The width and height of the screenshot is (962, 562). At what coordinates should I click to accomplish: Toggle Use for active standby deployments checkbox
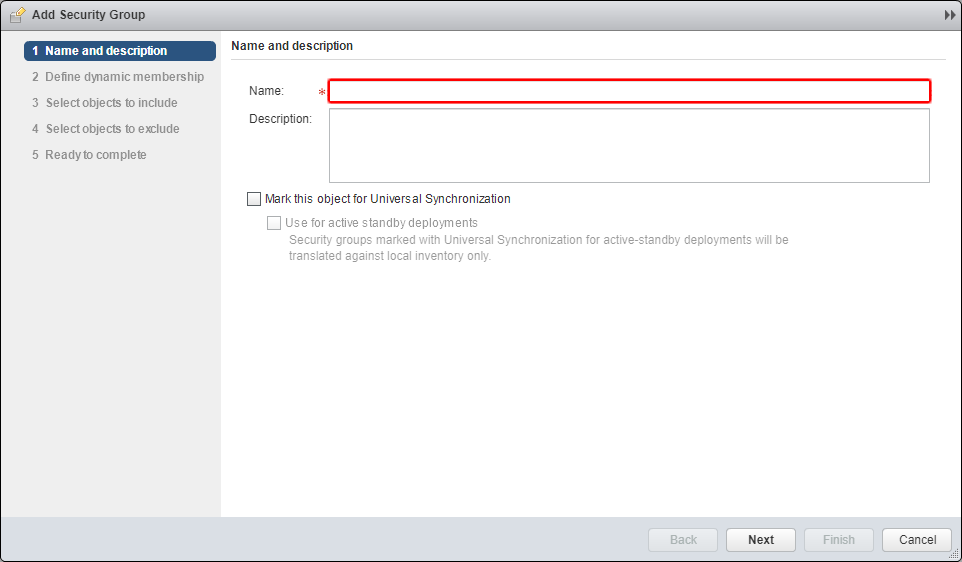click(274, 223)
